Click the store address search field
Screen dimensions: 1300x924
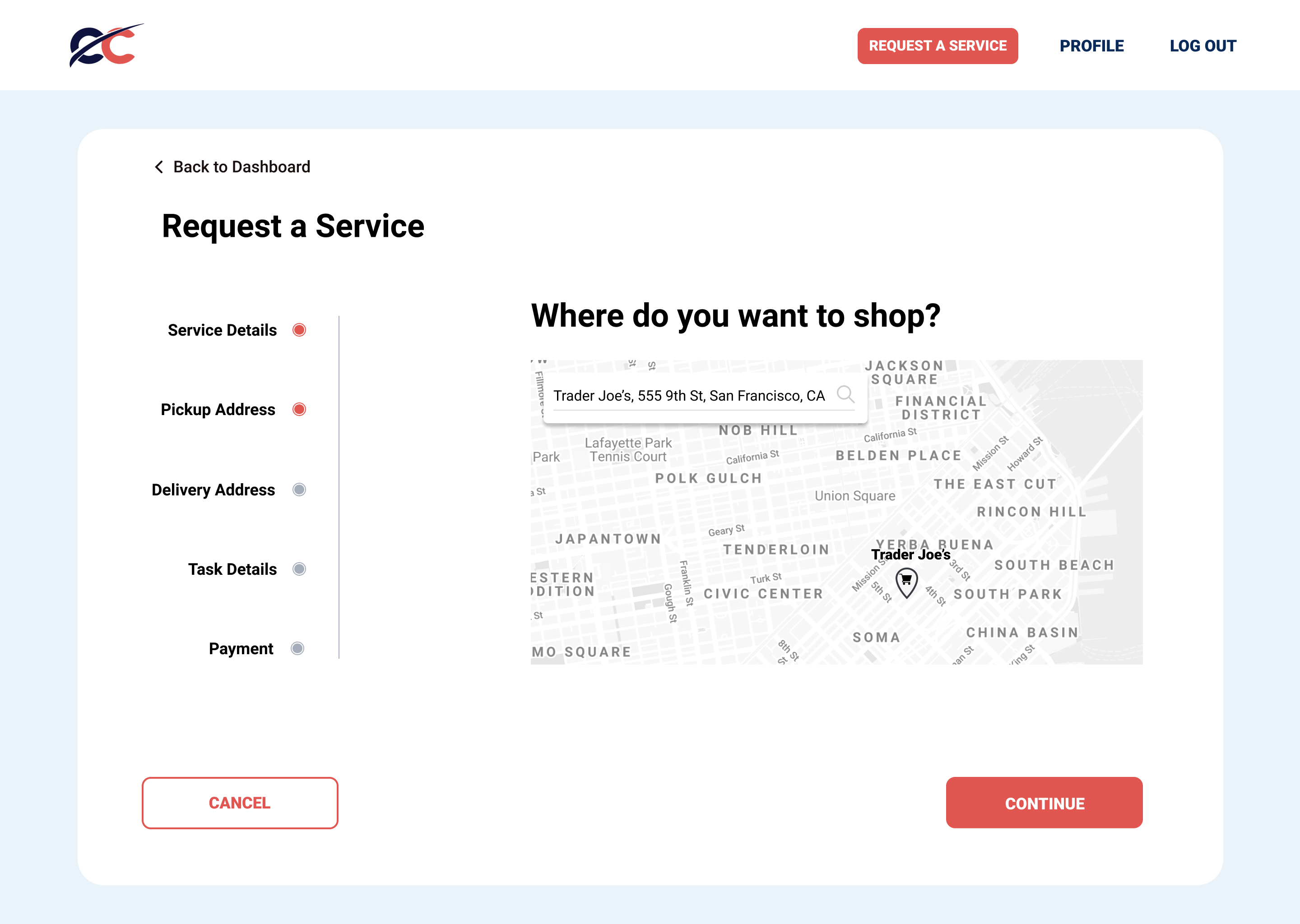tap(689, 396)
